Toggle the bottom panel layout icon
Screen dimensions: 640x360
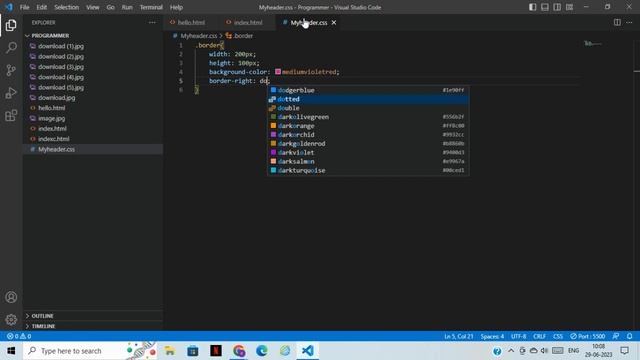pyautogui.click(x=544, y=7)
